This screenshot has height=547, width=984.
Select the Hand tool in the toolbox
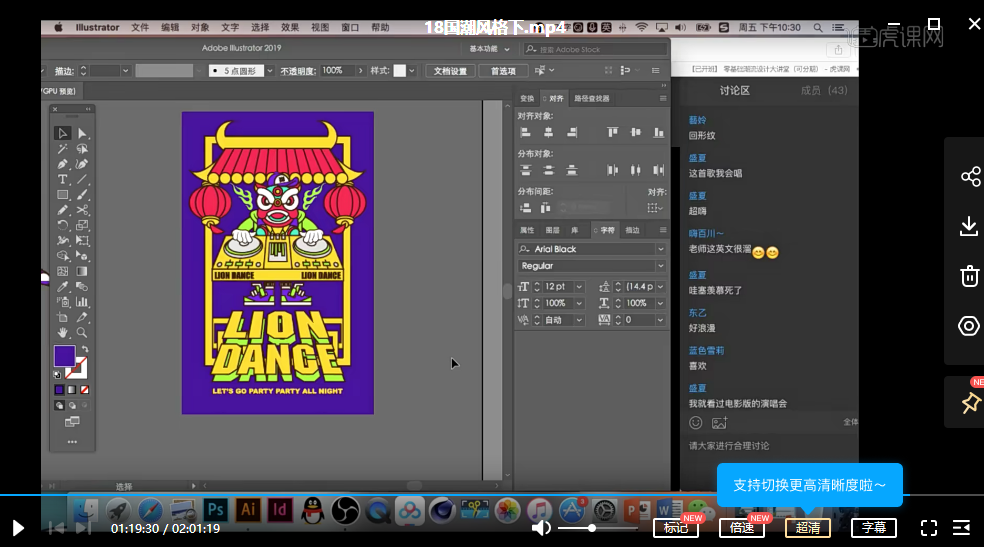click(x=62, y=332)
